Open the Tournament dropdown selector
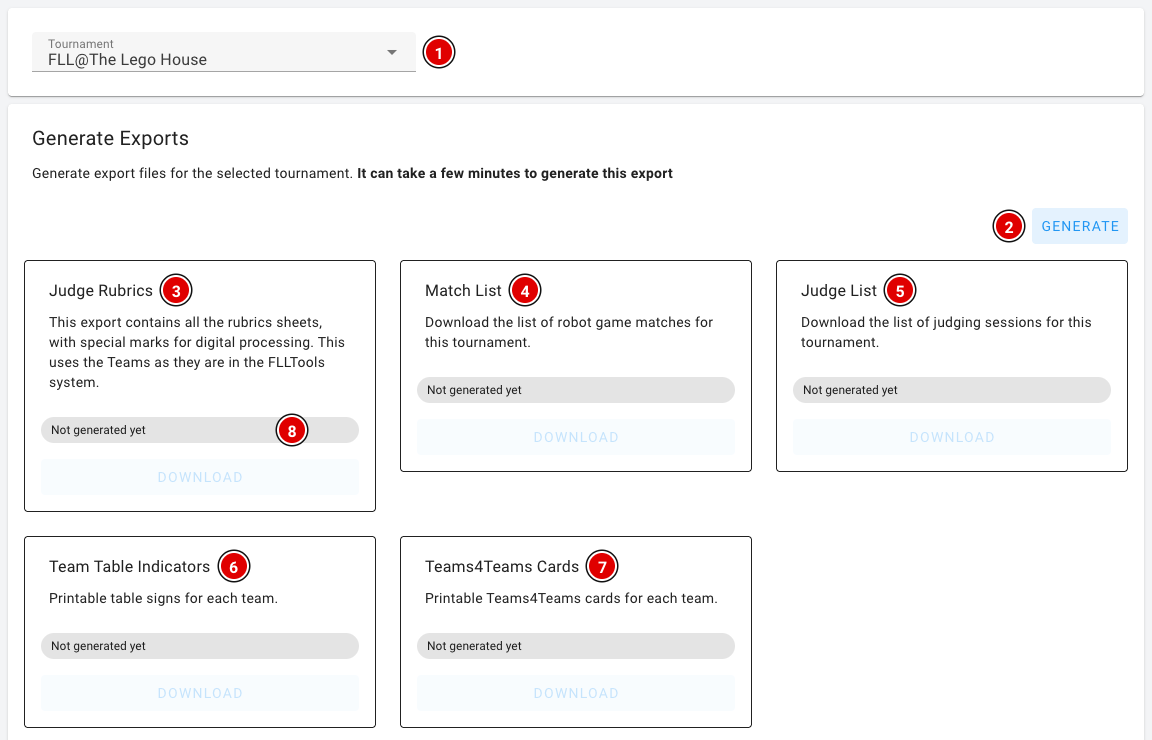Image resolution: width=1152 pixels, height=740 pixels. (223, 52)
